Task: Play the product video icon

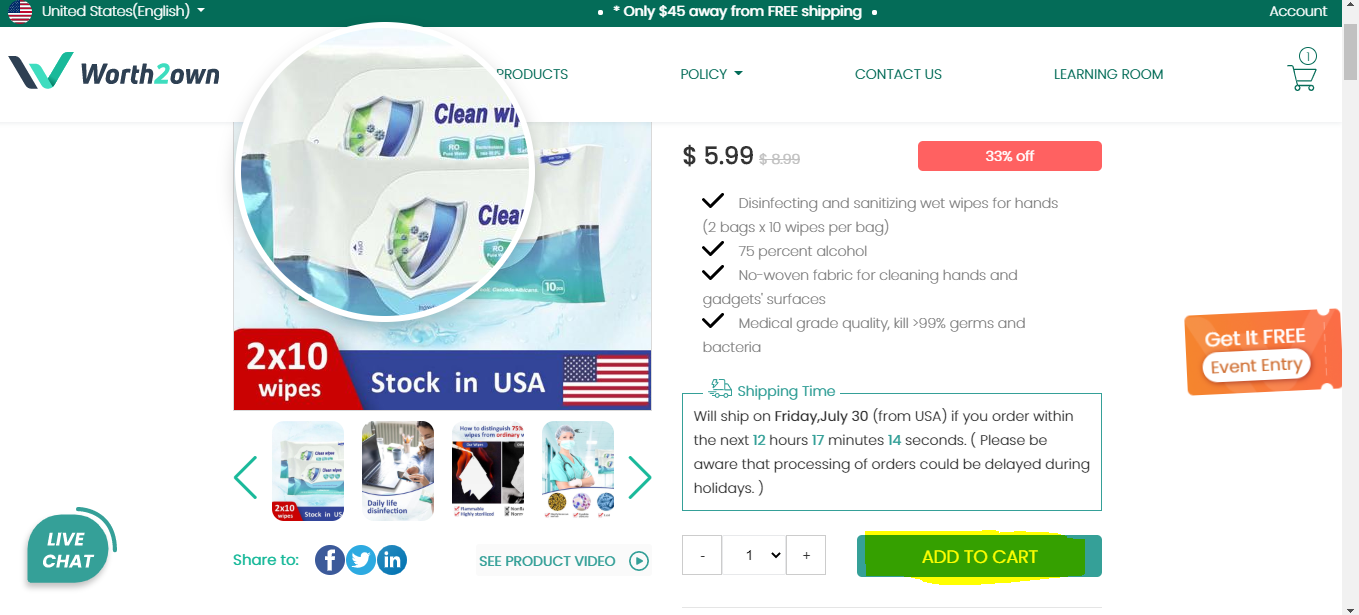Action: tap(639, 561)
